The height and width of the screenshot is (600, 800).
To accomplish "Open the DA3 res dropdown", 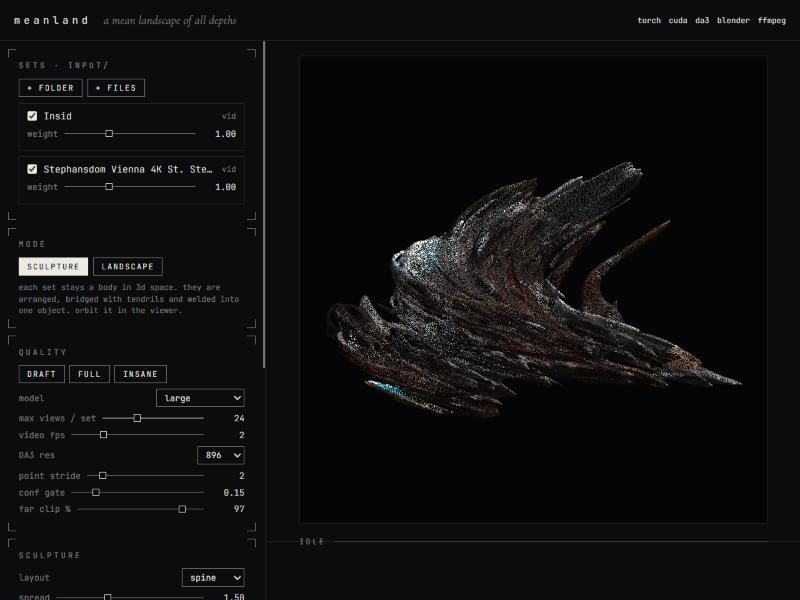I will pos(220,455).
